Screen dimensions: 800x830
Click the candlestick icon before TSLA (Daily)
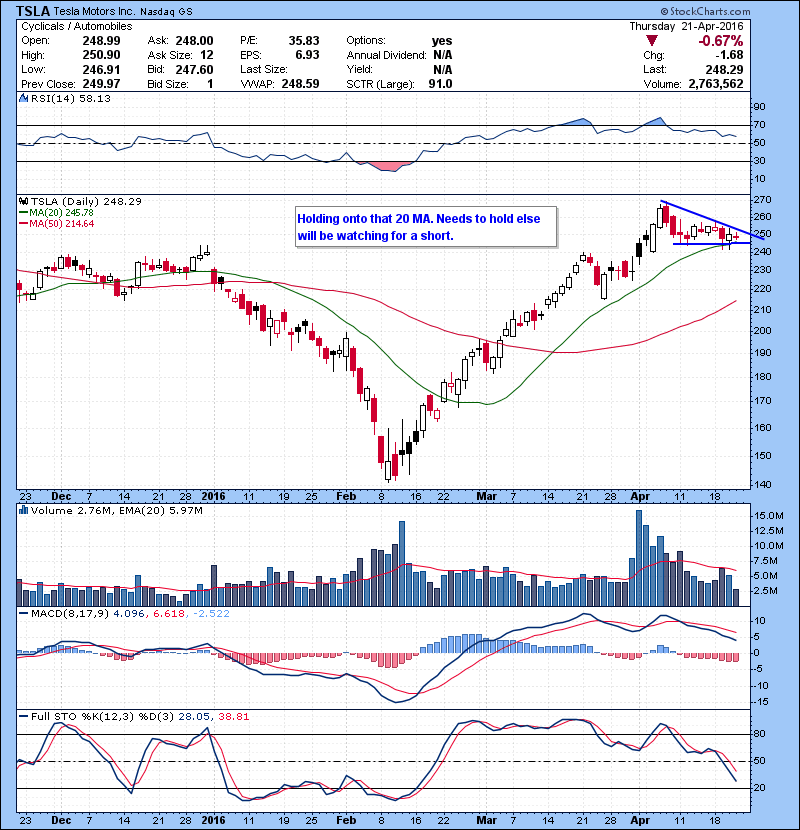click(24, 201)
